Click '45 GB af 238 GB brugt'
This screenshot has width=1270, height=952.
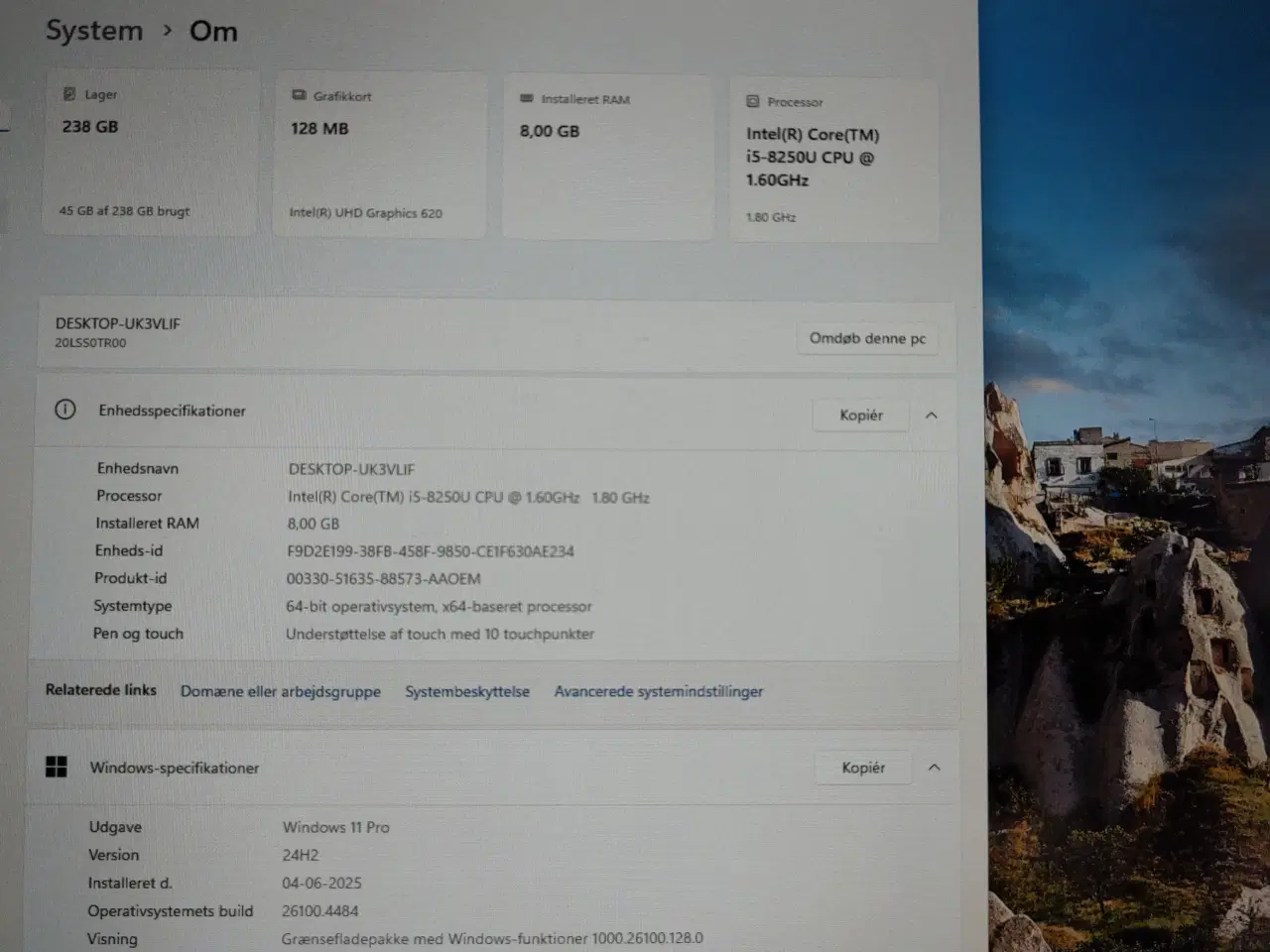(x=124, y=211)
